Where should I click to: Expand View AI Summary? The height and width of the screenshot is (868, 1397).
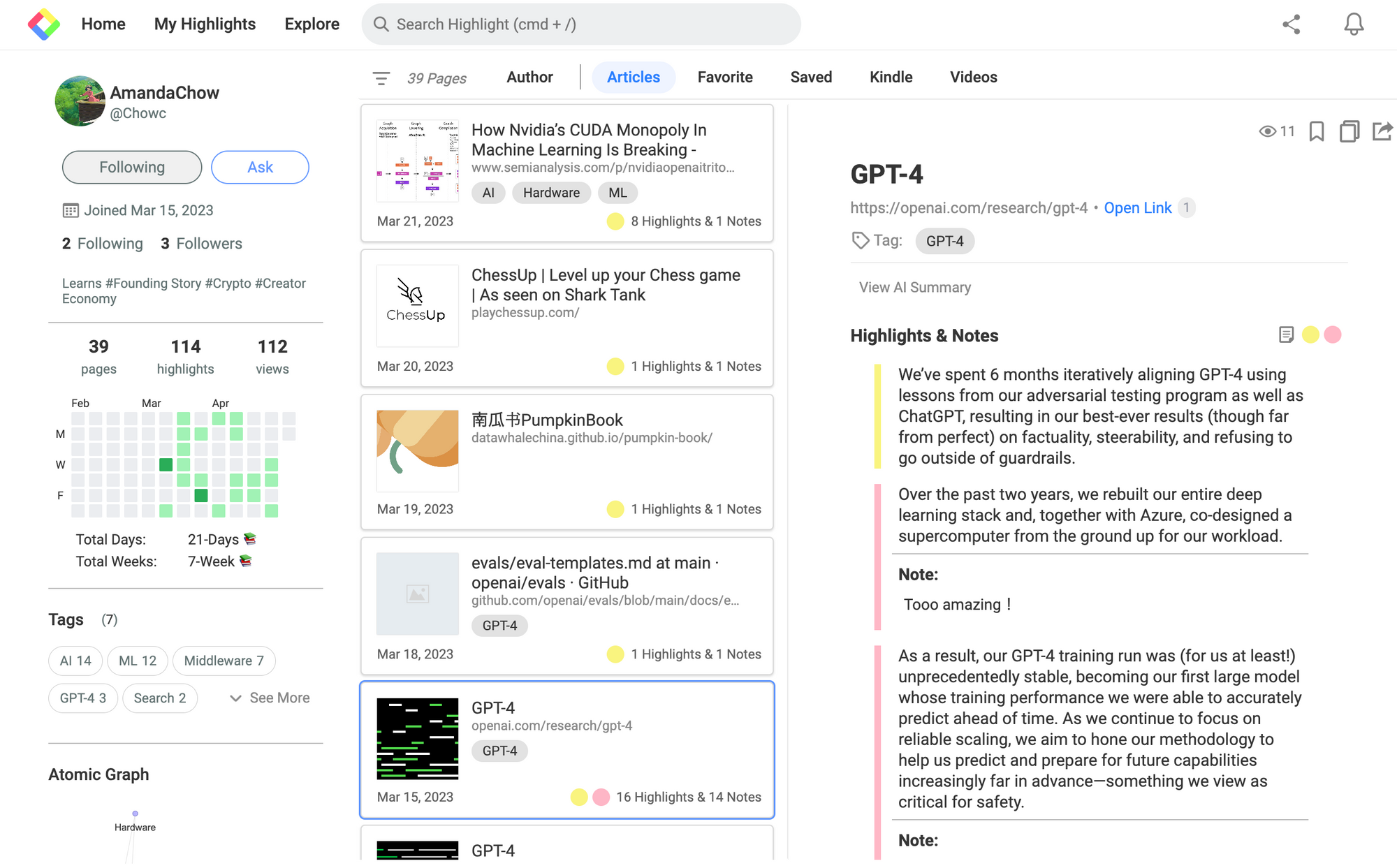914,288
